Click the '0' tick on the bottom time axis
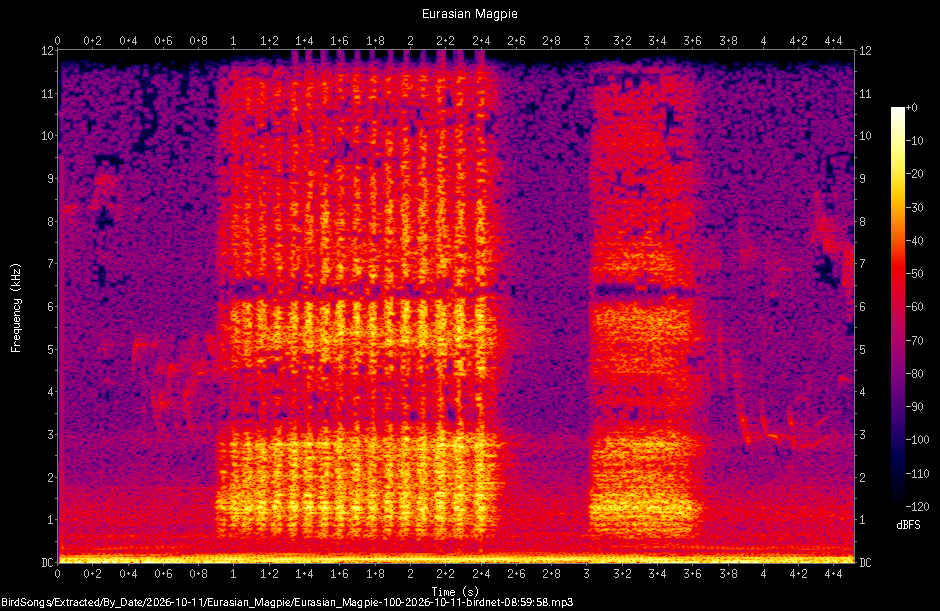Screen dimensions: 940x611 coord(58,574)
